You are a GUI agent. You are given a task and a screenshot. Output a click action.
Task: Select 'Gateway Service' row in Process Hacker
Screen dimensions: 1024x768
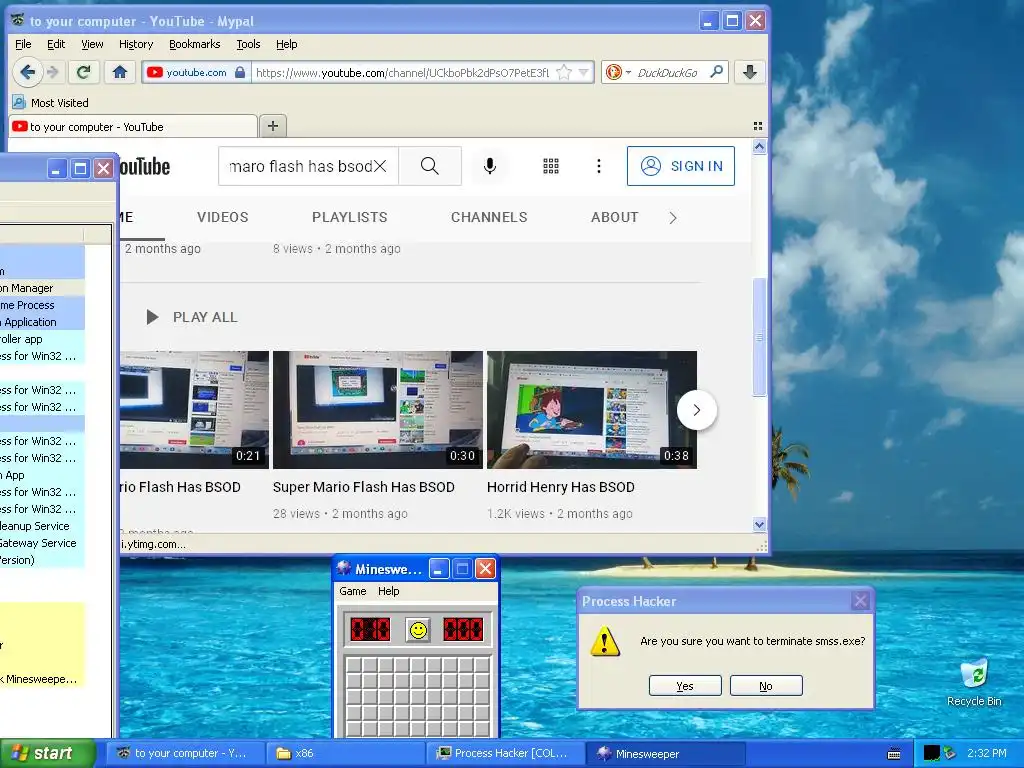tap(42, 543)
